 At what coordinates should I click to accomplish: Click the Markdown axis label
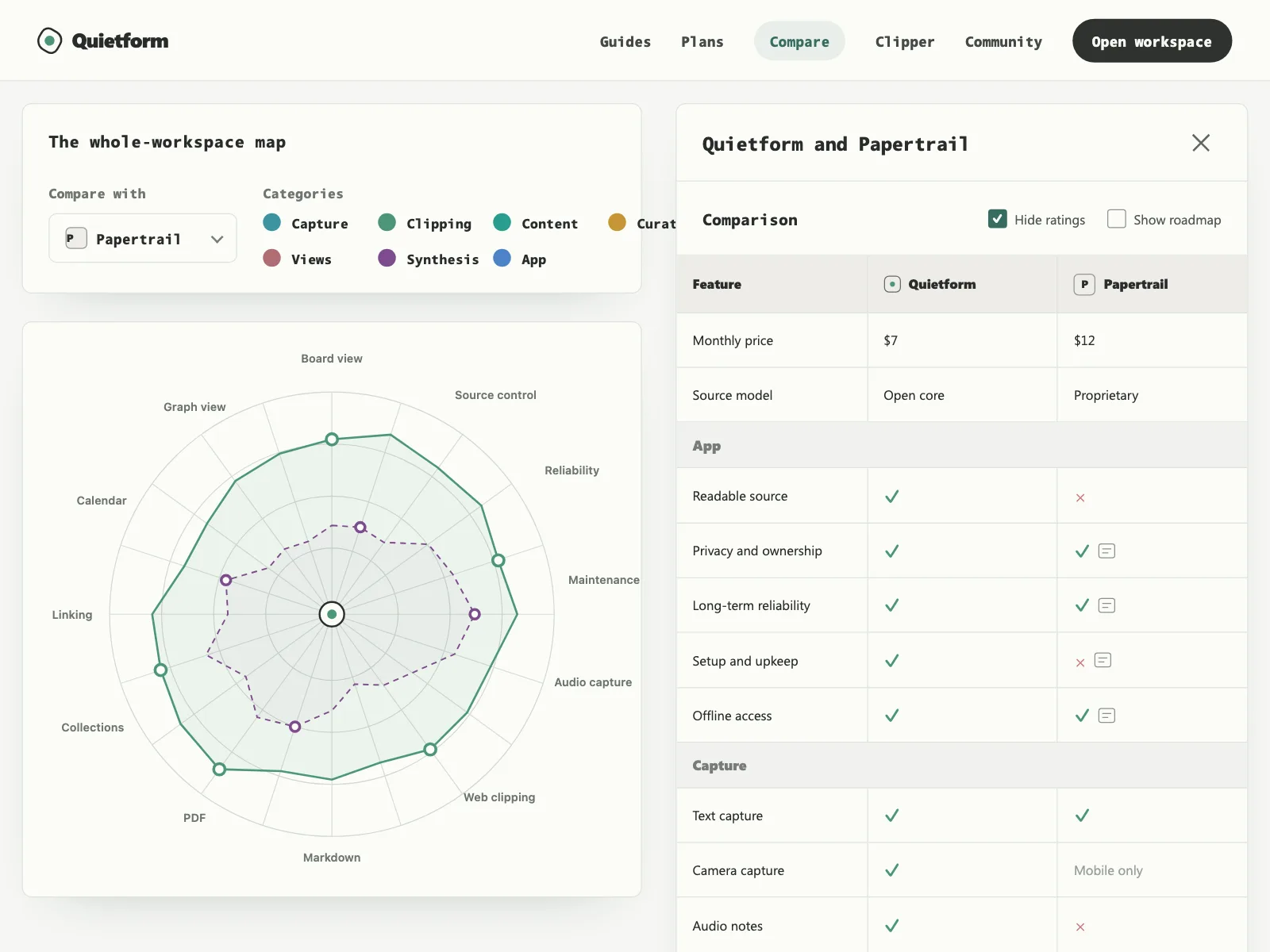[x=332, y=858]
